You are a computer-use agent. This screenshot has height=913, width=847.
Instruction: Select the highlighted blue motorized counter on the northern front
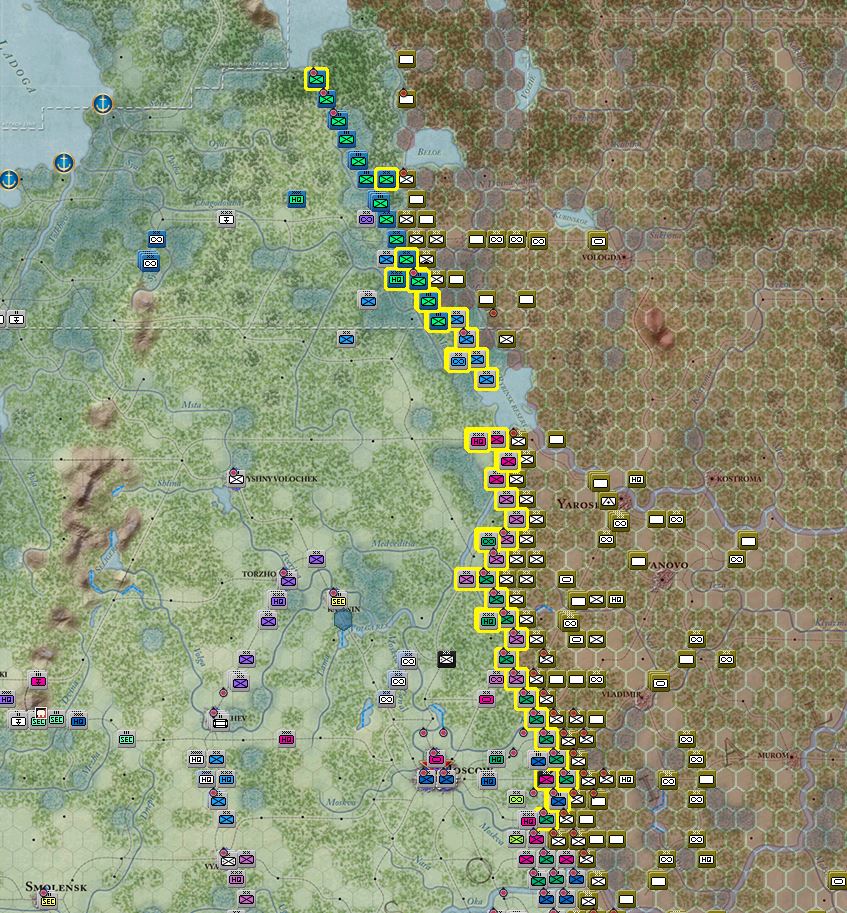click(x=458, y=361)
